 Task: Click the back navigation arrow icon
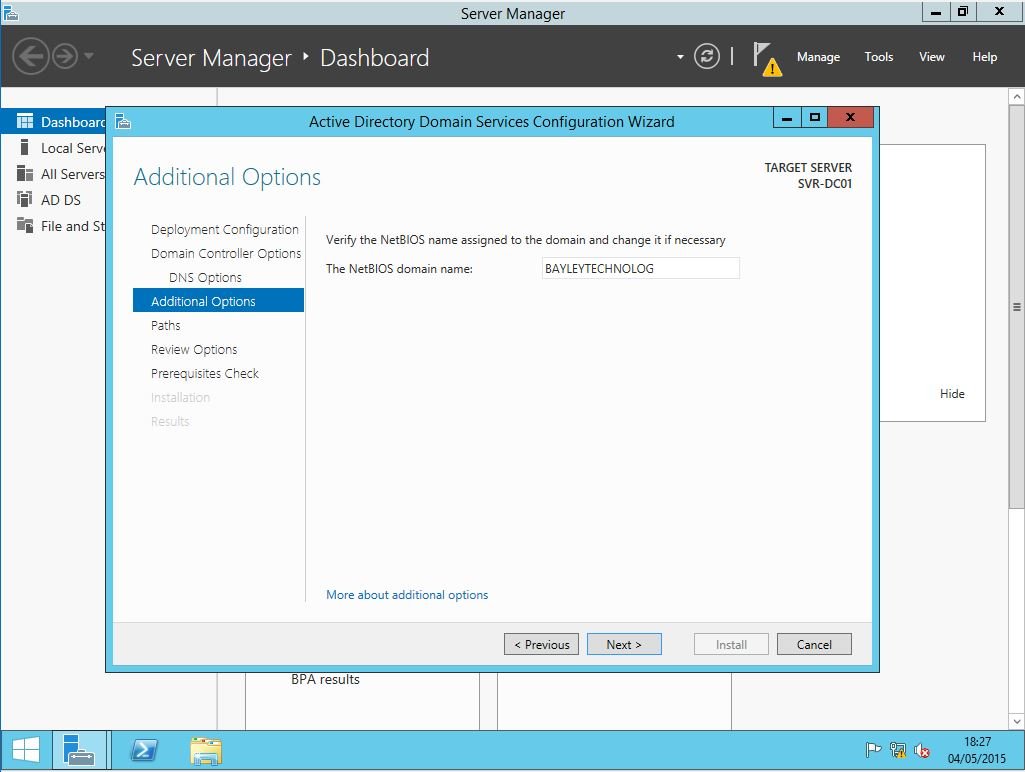click(x=31, y=56)
